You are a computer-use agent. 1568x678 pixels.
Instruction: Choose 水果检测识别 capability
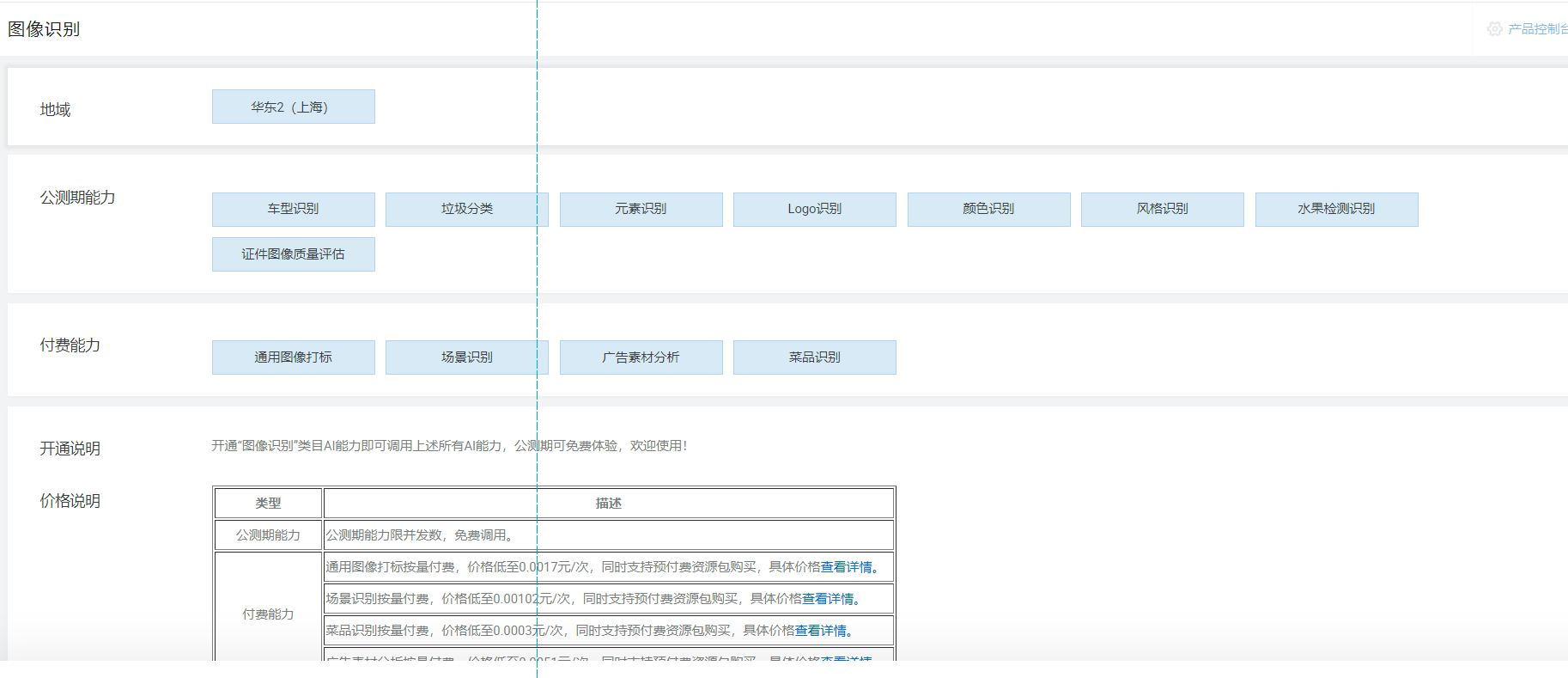tap(1337, 210)
